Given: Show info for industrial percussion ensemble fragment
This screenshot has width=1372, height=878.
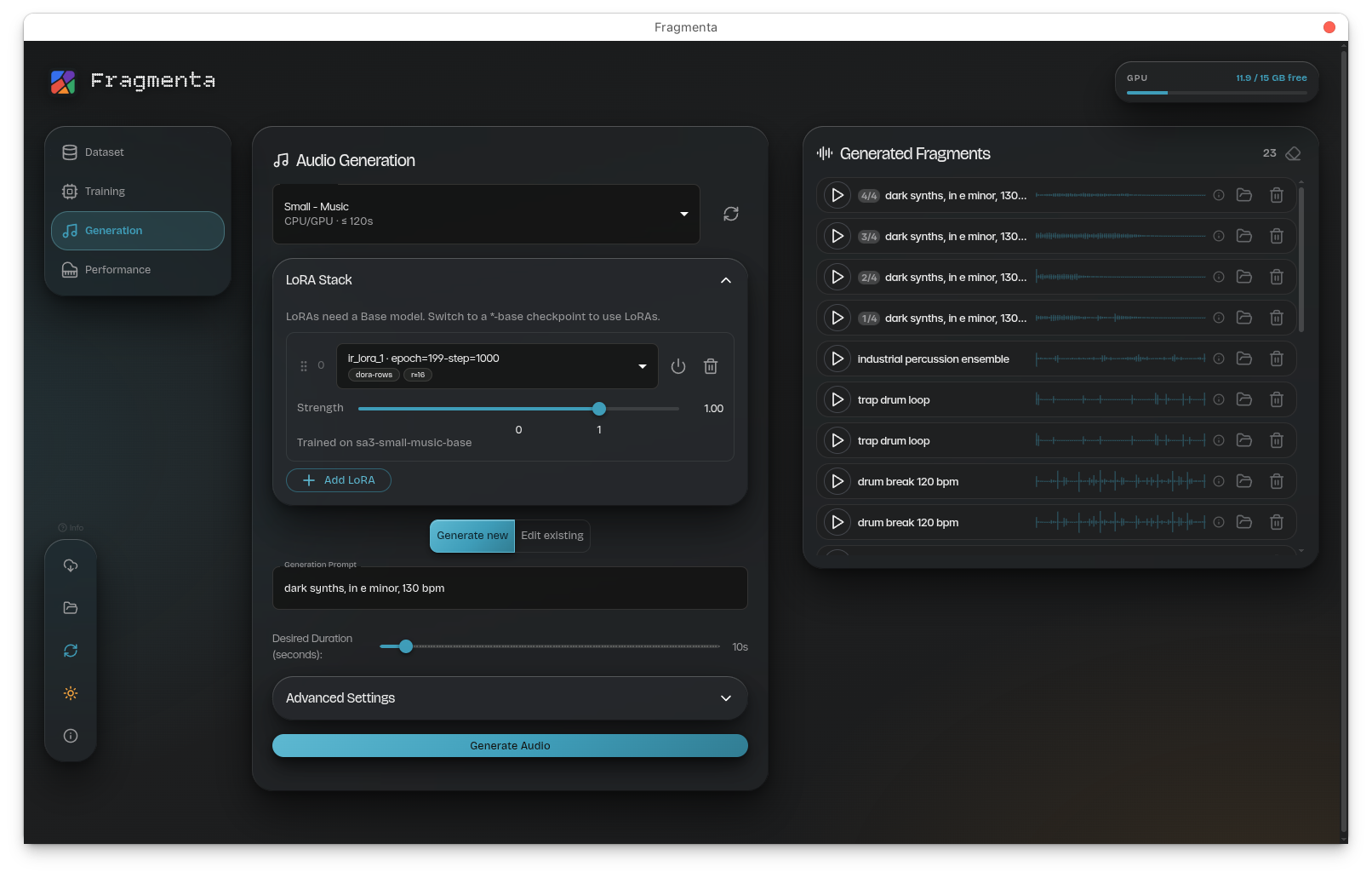Looking at the screenshot, I should (x=1219, y=359).
